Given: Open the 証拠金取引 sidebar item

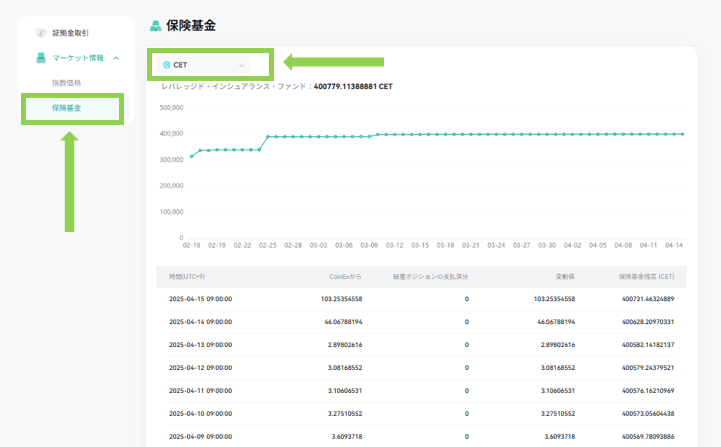Looking at the screenshot, I should click(70, 33).
